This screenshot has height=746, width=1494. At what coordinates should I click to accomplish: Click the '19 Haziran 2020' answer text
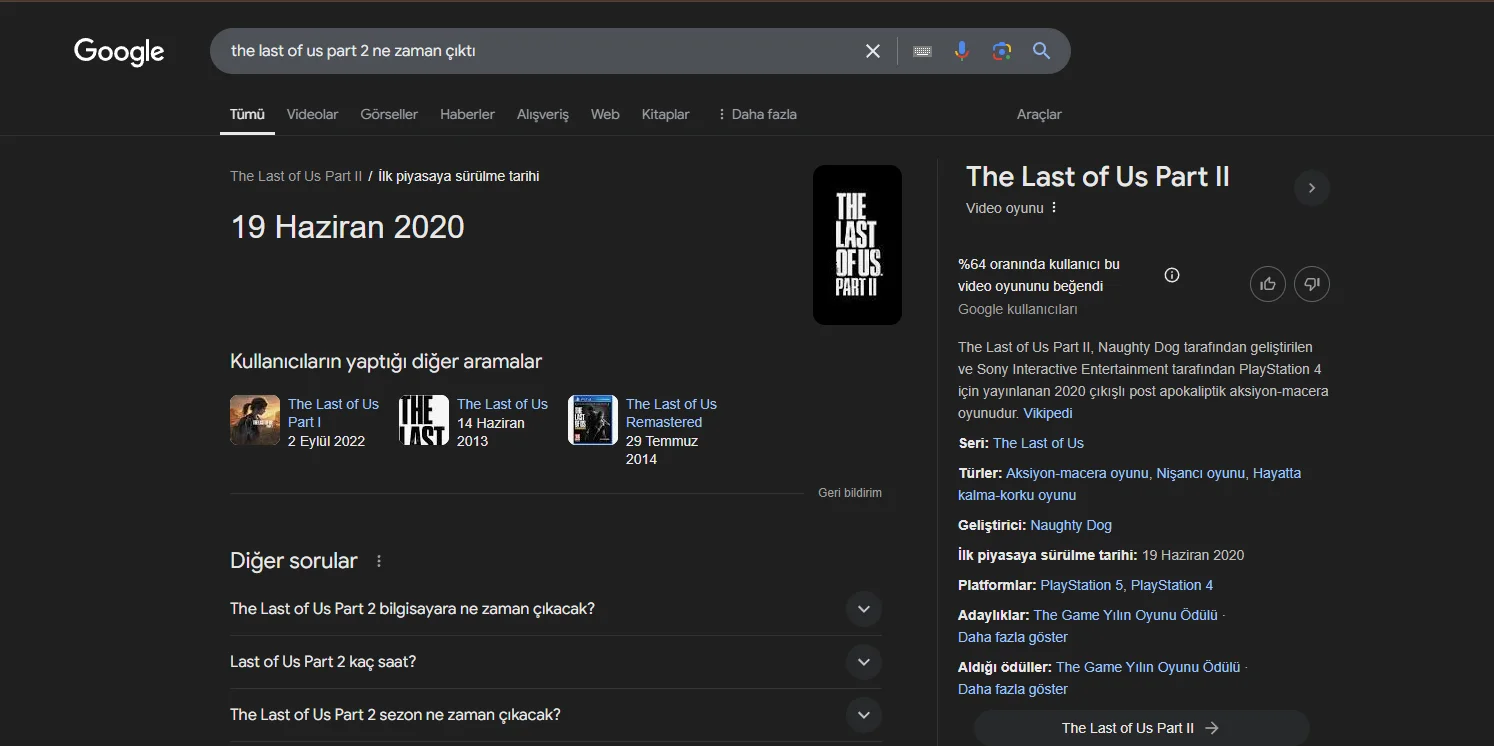[x=348, y=227]
